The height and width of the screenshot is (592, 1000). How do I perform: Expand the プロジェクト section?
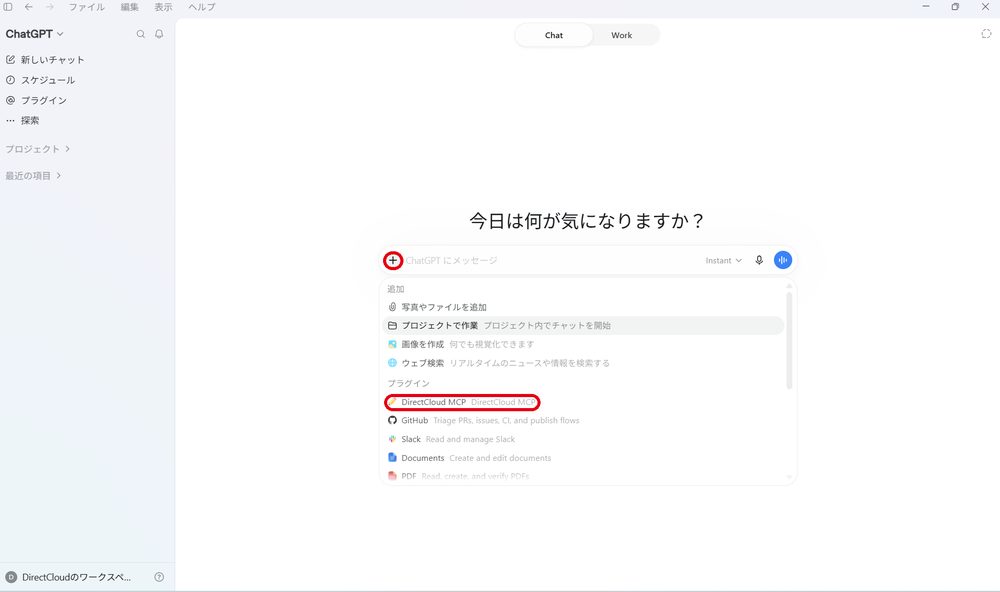click(x=38, y=149)
